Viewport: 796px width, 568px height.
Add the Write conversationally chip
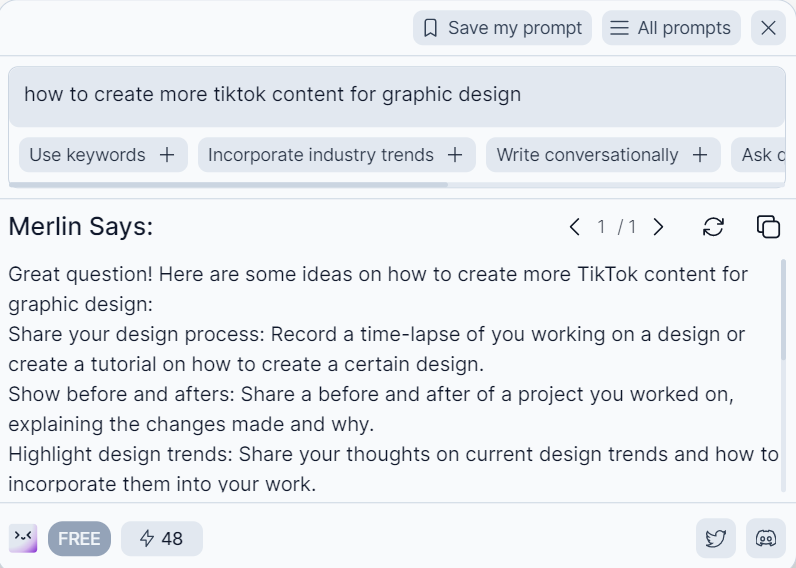click(x=602, y=155)
